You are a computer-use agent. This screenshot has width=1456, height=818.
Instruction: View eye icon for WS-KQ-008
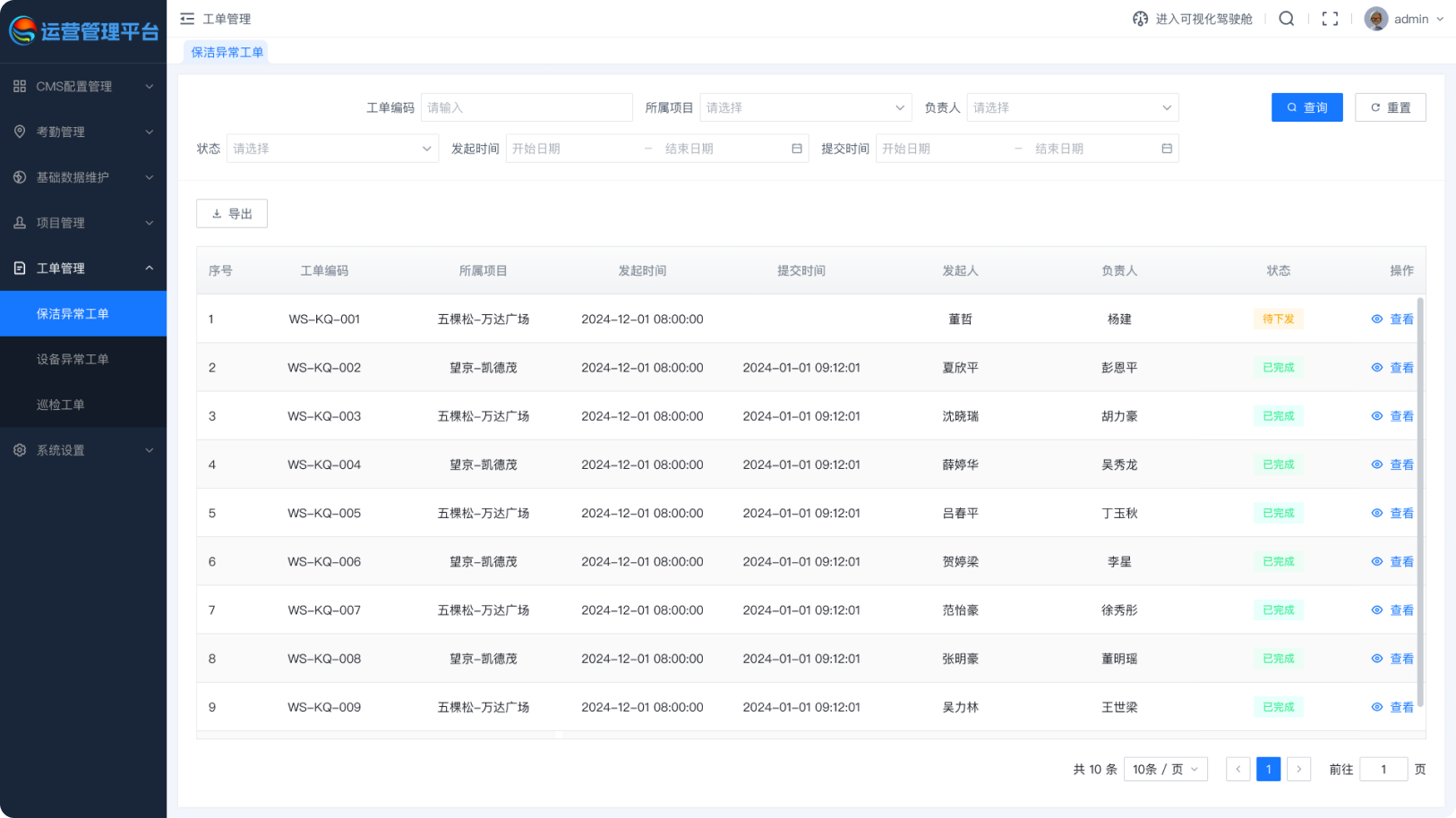click(x=1377, y=659)
